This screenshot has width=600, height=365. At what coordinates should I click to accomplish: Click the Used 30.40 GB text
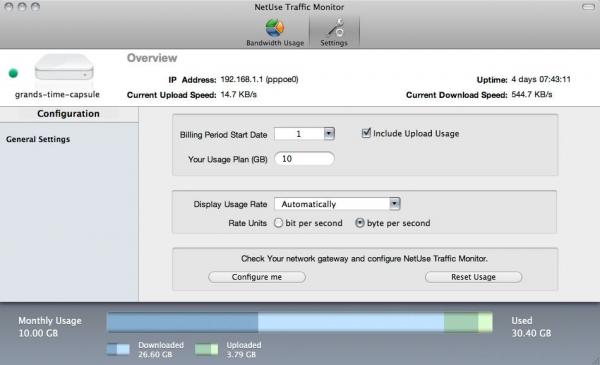tap(531, 327)
